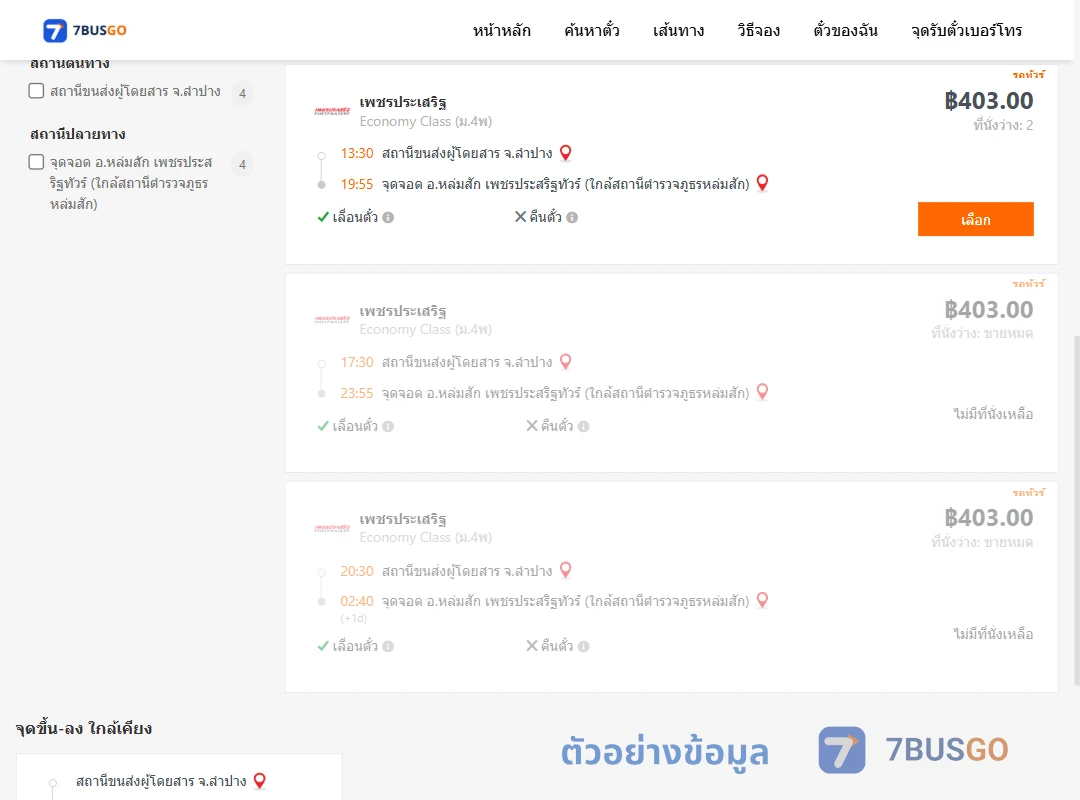
Task: Click the page vertical scrollbar
Action: click(x=1077, y=510)
